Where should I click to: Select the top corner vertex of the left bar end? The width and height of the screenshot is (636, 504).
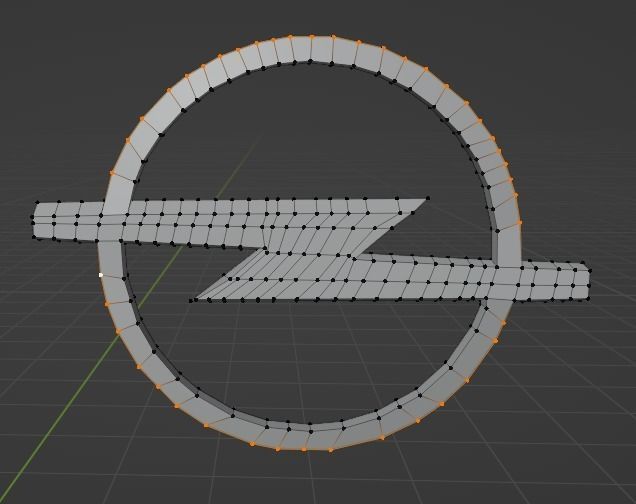(37, 202)
